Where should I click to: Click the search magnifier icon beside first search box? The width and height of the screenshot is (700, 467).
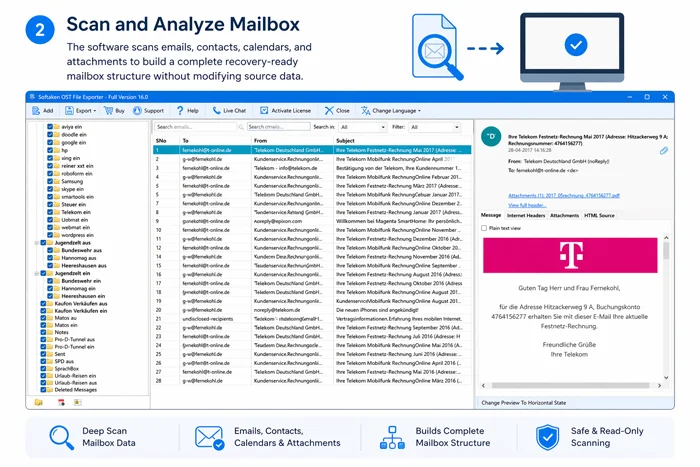click(241, 127)
